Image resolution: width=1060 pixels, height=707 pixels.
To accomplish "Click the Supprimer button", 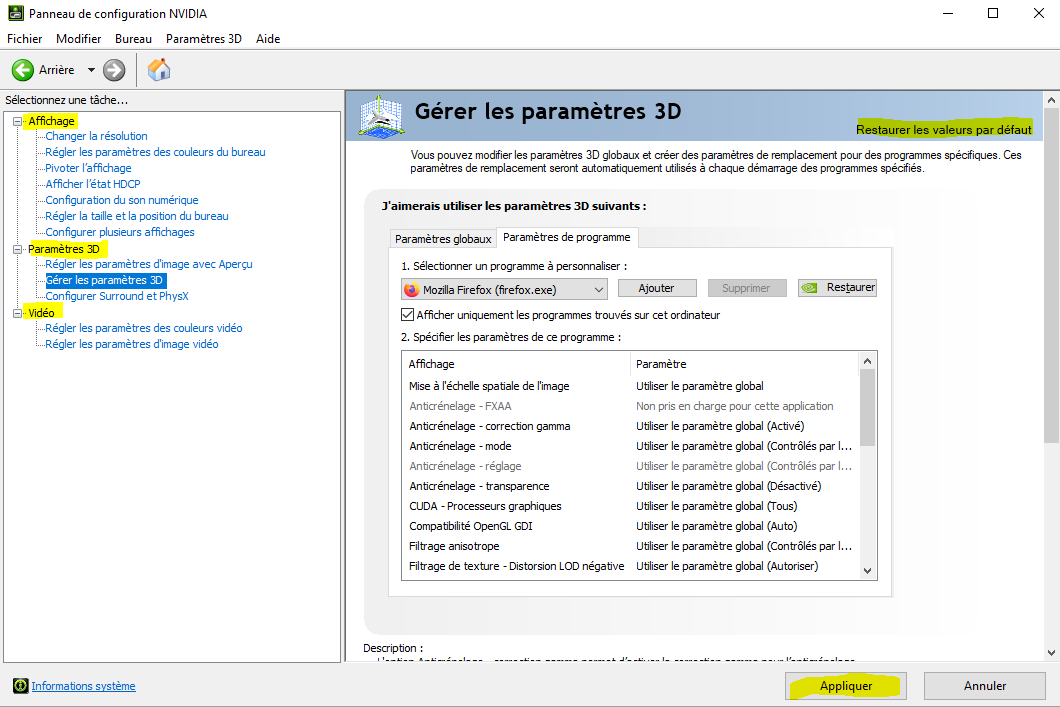I will pyautogui.click(x=746, y=288).
